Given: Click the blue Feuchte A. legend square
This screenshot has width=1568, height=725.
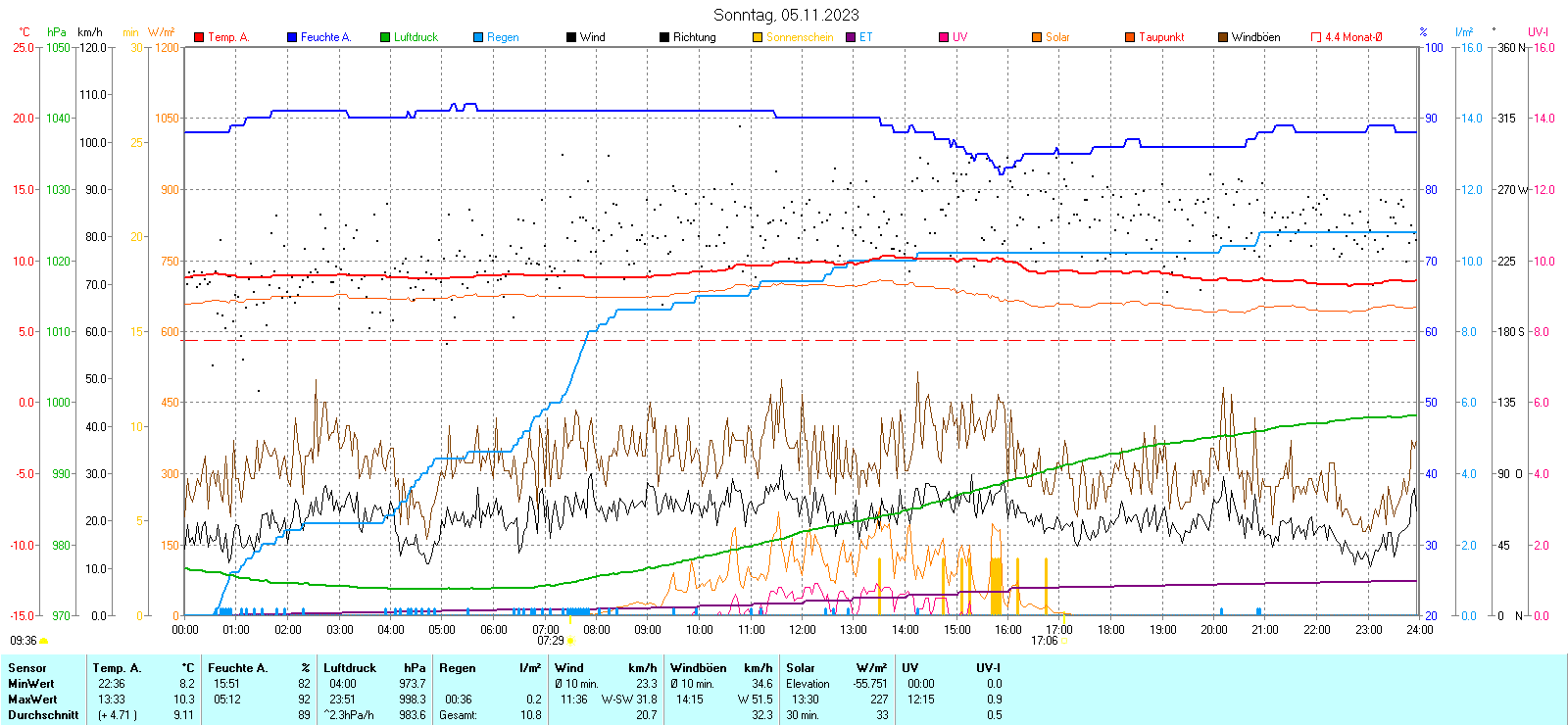Looking at the screenshot, I should pyautogui.click(x=292, y=37).
